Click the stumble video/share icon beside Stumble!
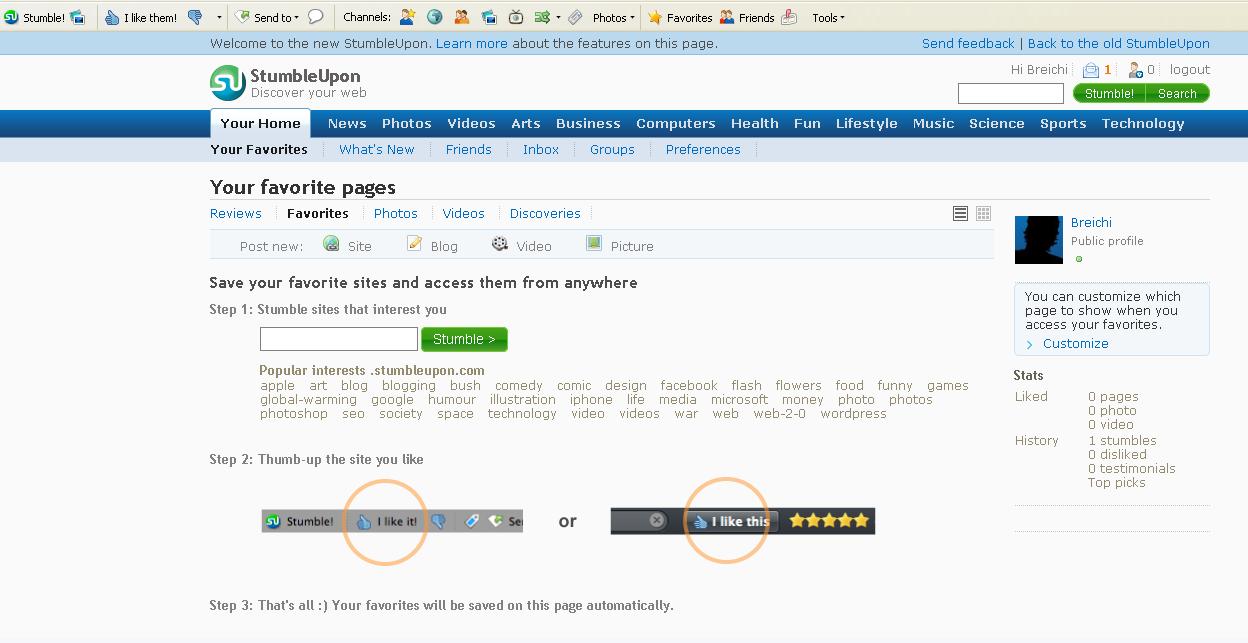The height and width of the screenshot is (643, 1248). coord(78,17)
